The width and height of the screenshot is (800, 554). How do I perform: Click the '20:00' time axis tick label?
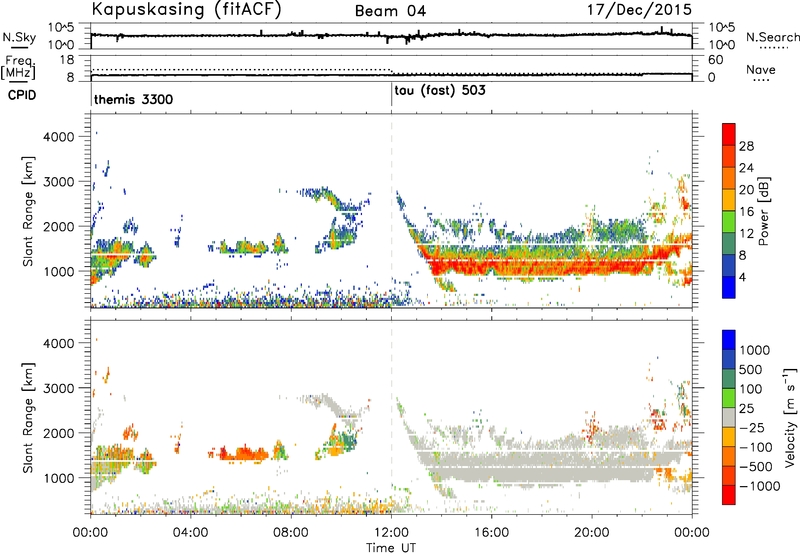point(592,533)
